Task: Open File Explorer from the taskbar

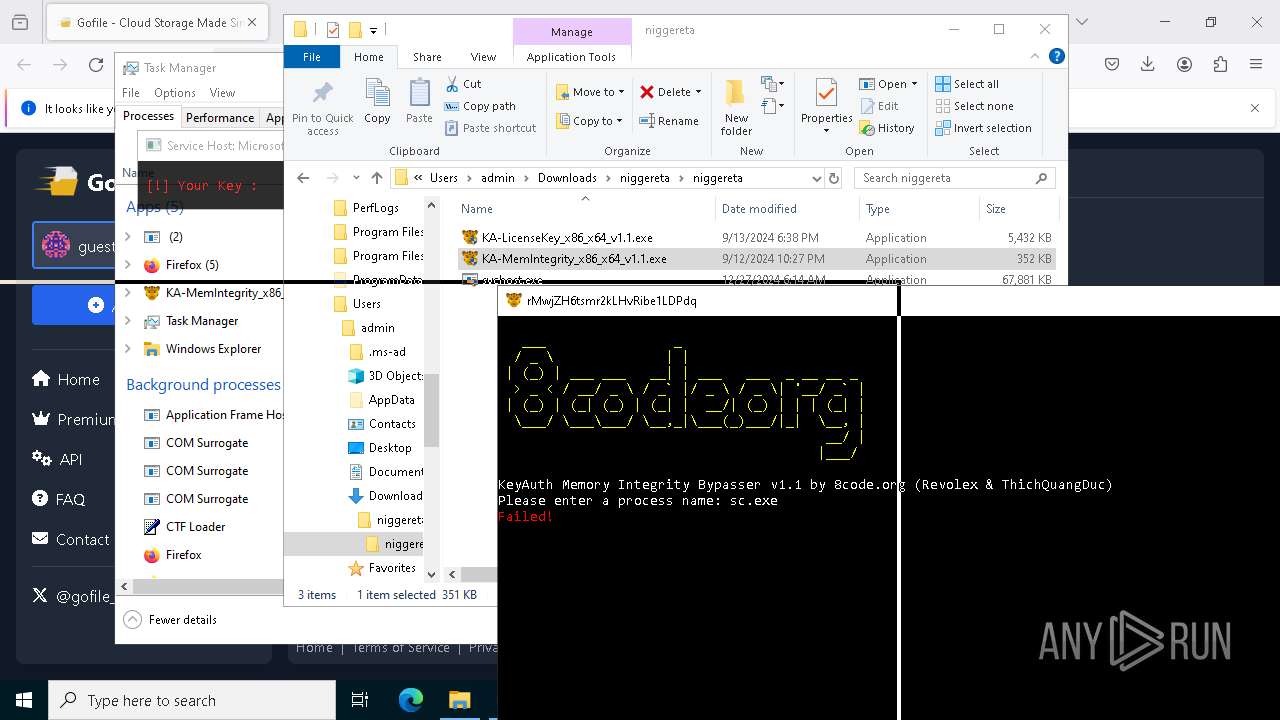Action: pos(459,700)
